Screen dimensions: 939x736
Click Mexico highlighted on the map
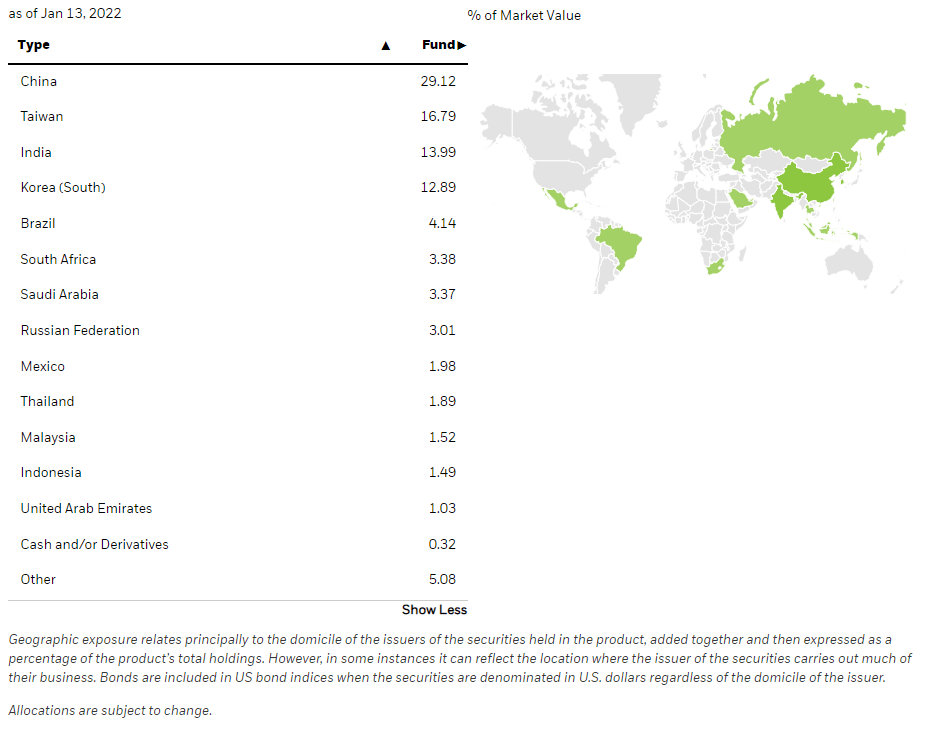(x=555, y=196)
